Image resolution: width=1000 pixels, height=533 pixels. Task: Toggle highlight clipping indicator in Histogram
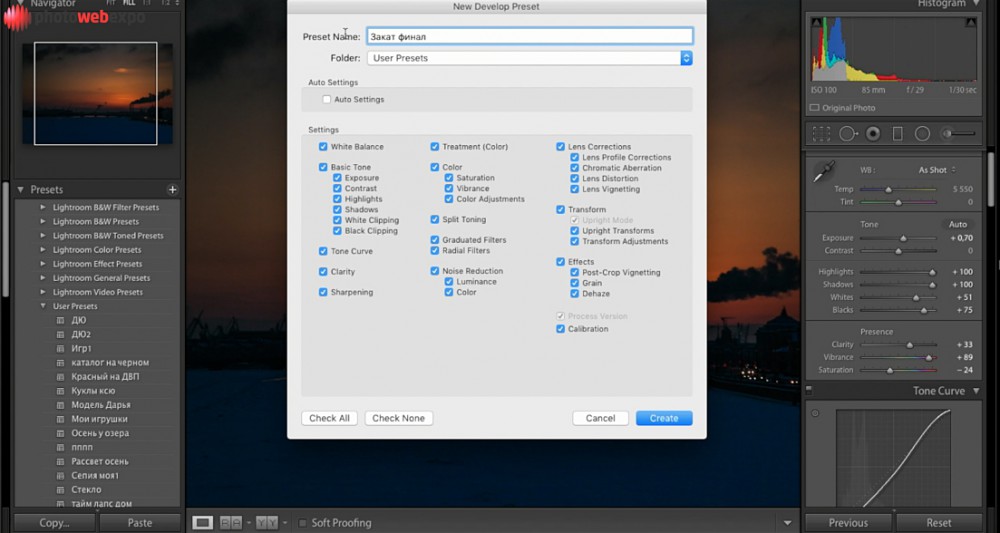click(971, 22)
